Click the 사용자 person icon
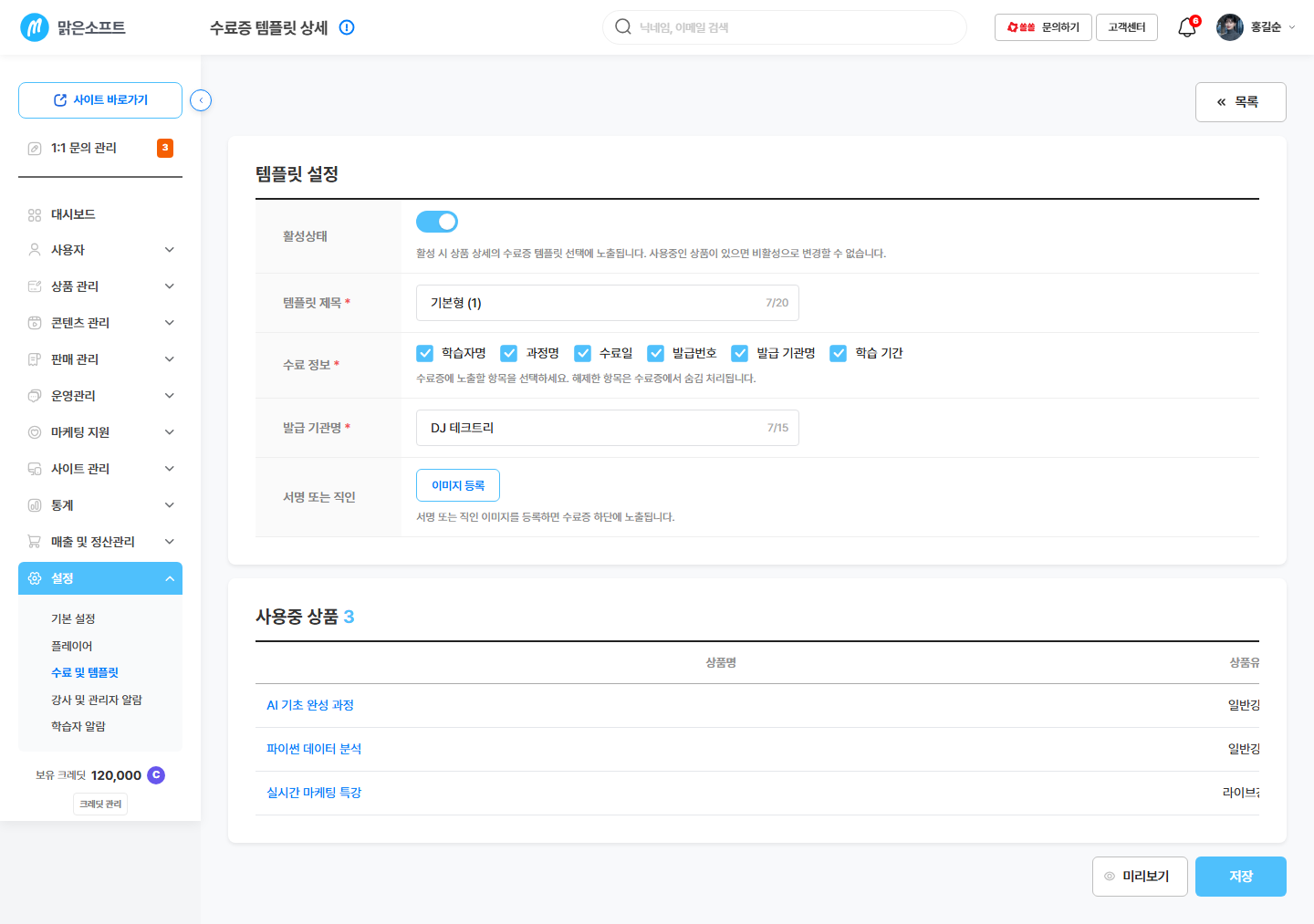Screen dimensions: 1314x924 click(x=35, y=250)
